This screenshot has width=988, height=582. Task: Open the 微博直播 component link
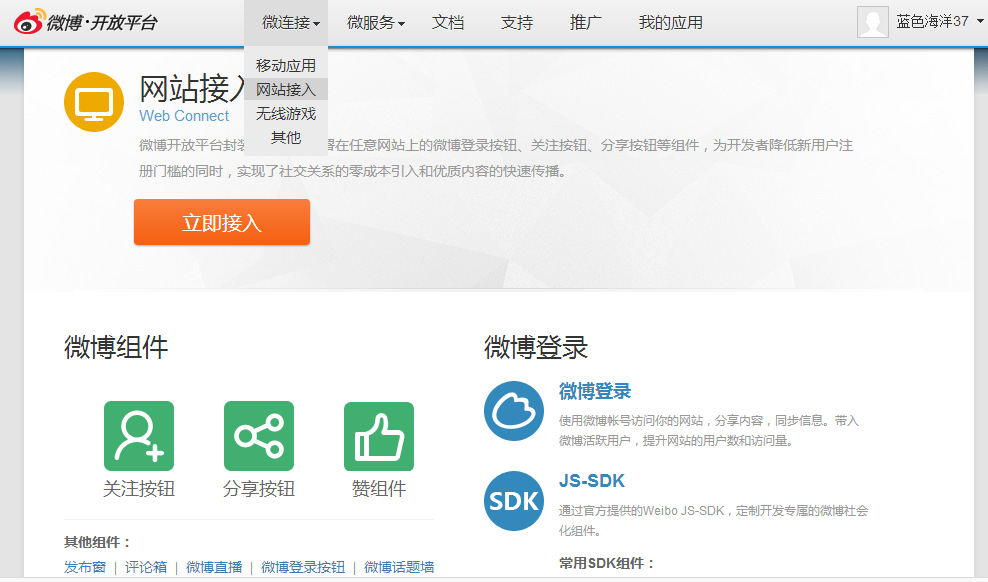coord(214,567)
